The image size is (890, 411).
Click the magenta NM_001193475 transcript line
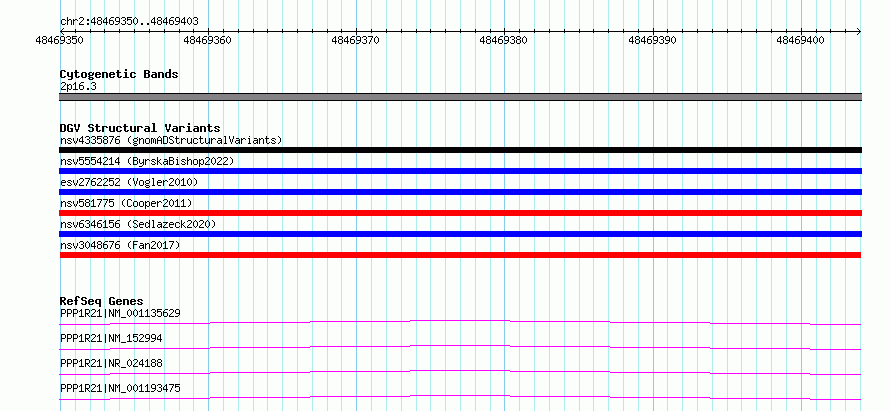click(x=460, y=397)
